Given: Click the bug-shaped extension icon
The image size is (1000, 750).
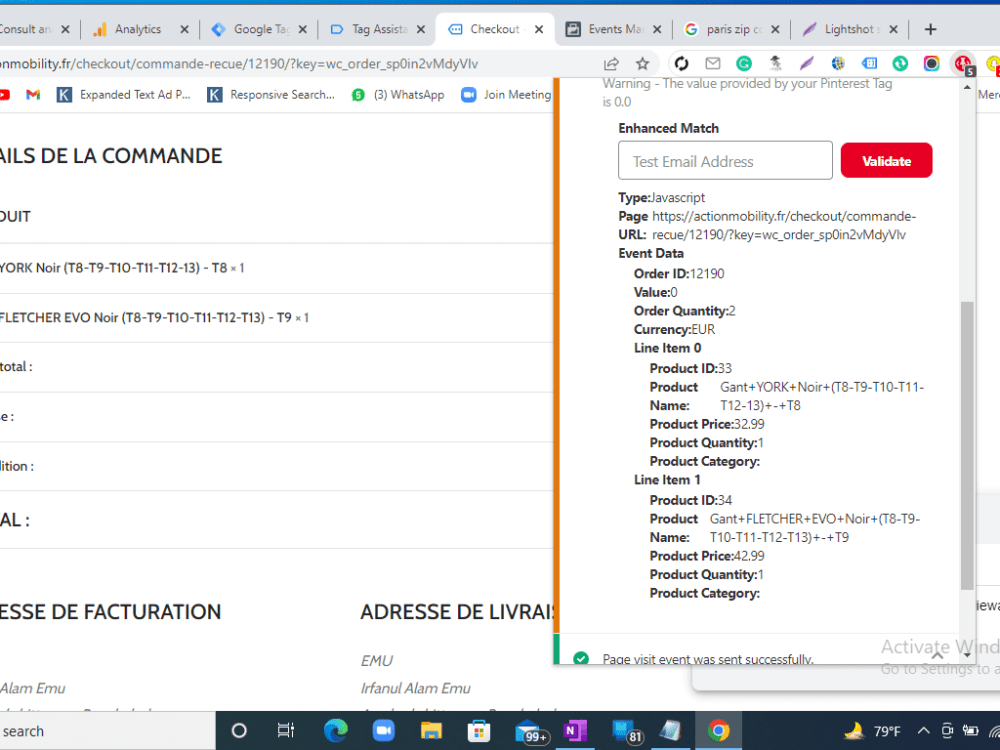Looking at the screenshot, I should 776,63.
